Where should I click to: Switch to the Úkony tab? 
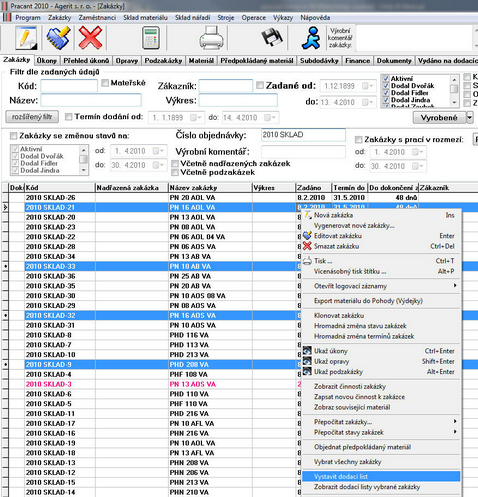click(47, 61)
